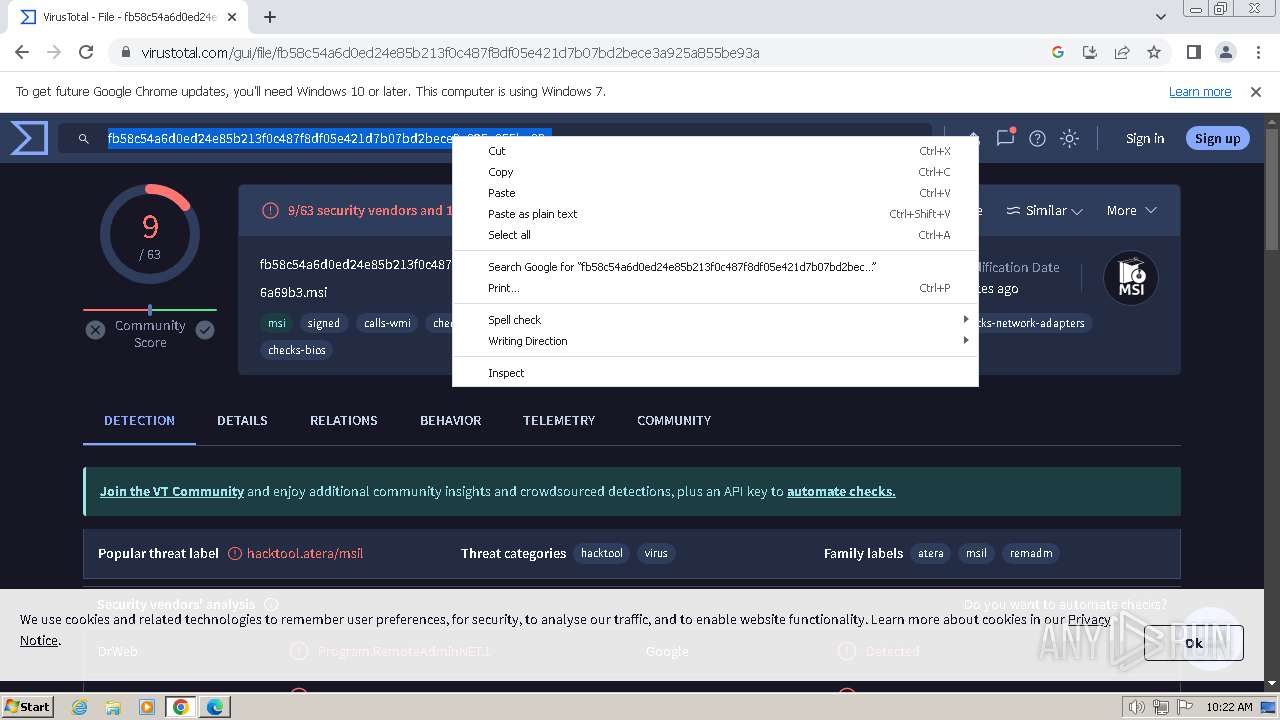The height and width of the screenshot is (720, 1280).
Task: Open the Chrome side panel icon
Action: point(1193,52)
